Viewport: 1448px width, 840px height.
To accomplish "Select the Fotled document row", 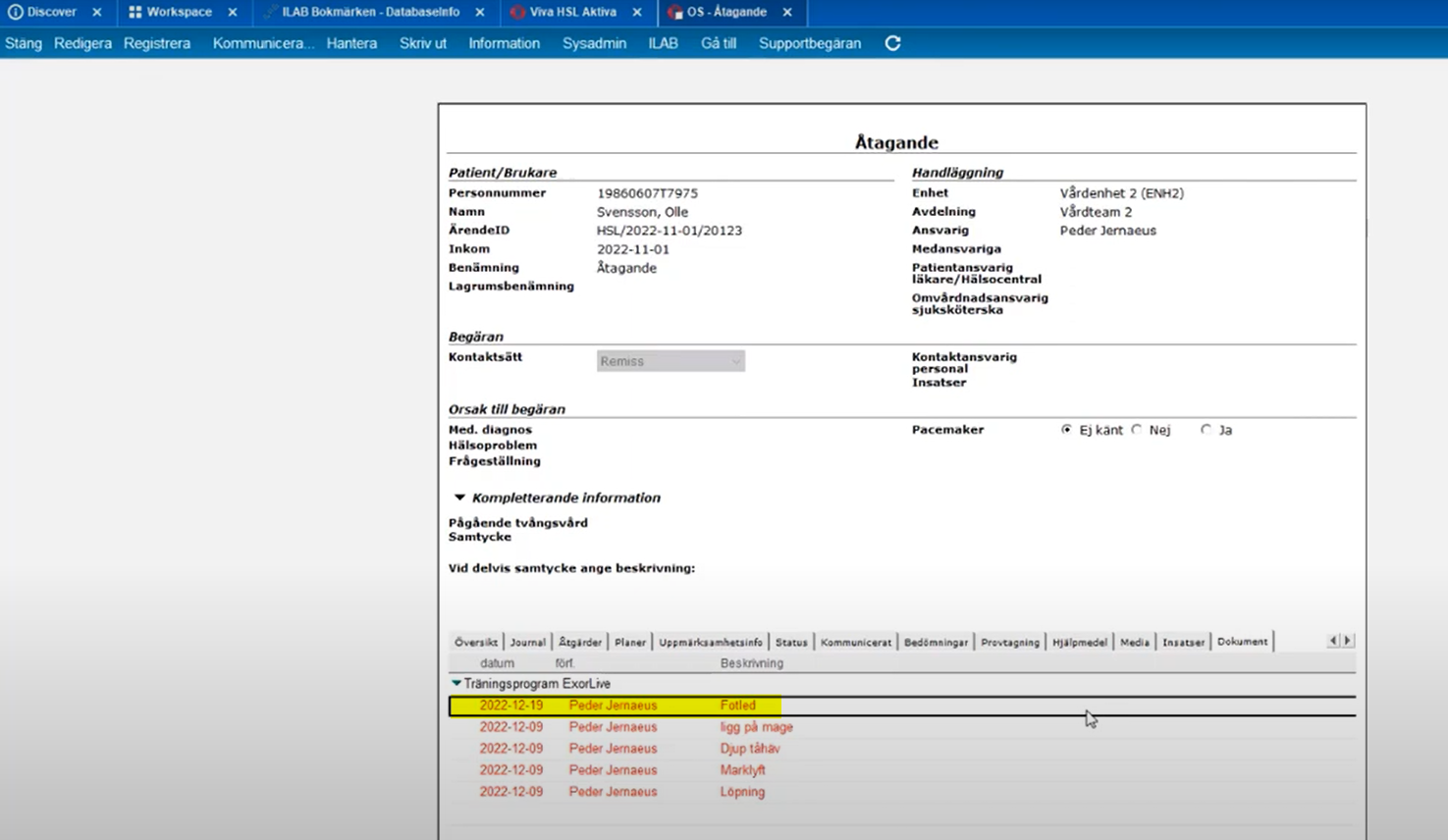I will [902, 706].
